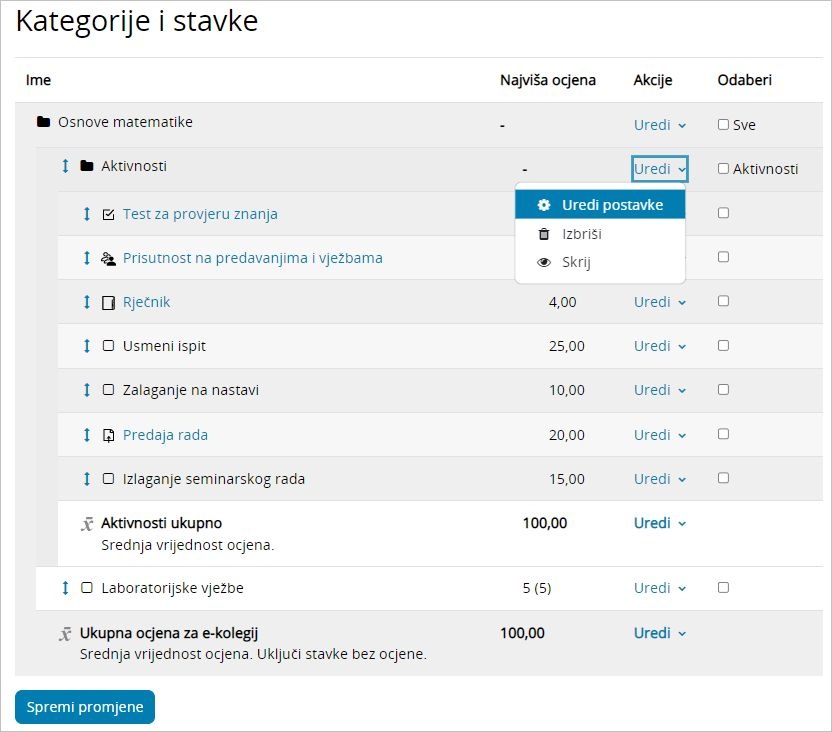Image resolution: width=832 pixels, height=732 pixels.
Task: Click the attendance icon for Prisutnost na predavanjima
Action: point(109,258)
